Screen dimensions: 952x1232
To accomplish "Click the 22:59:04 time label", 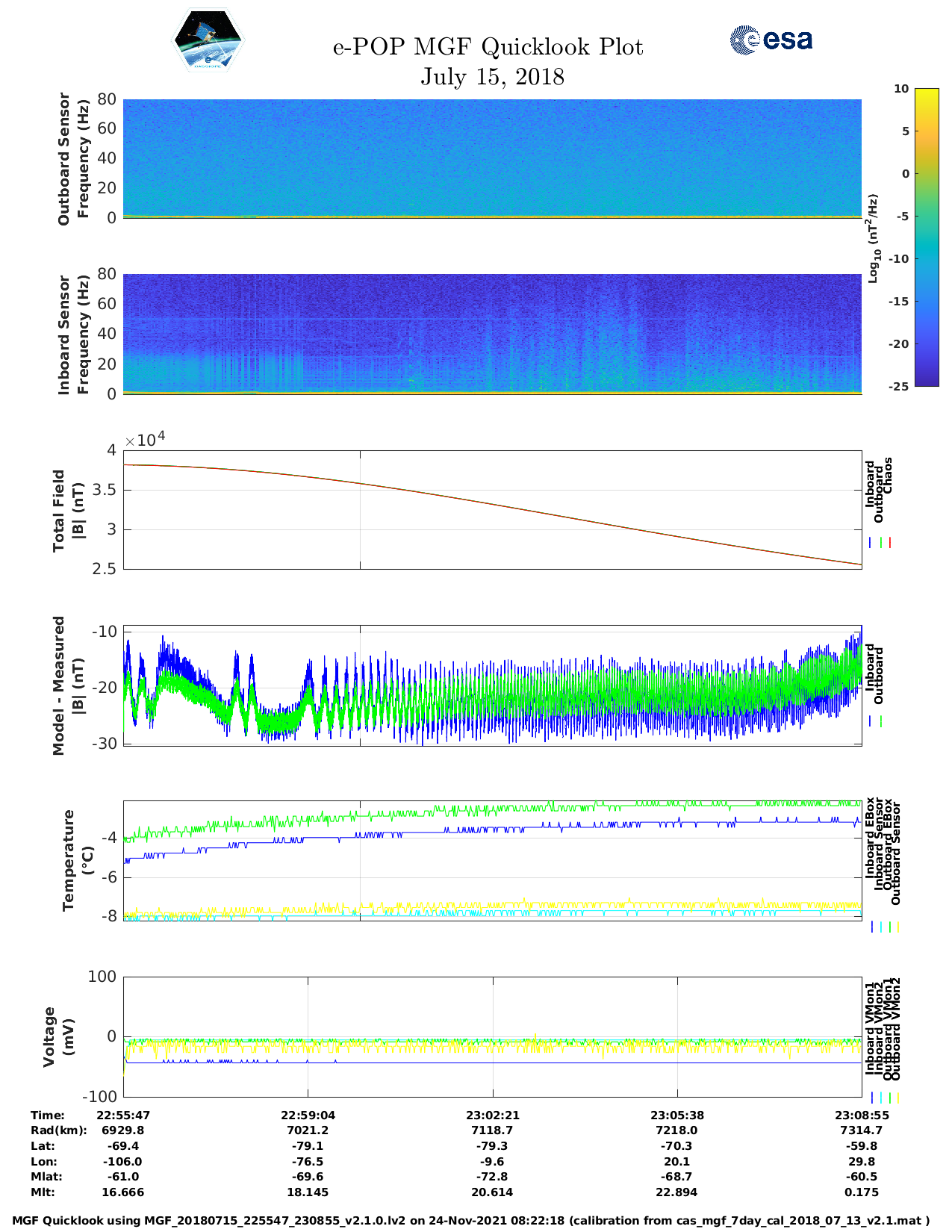I will [x=308, y=1116].
